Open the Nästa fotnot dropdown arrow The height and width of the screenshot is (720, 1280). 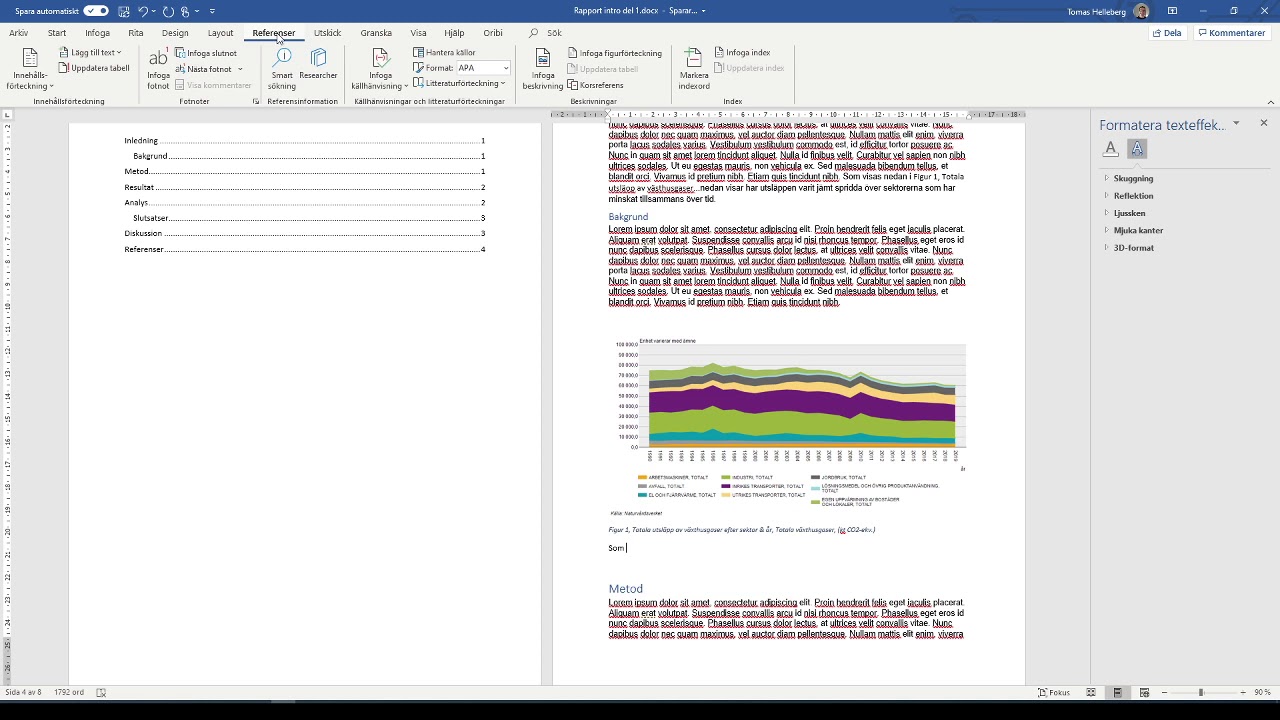click(x=240, y=69)
